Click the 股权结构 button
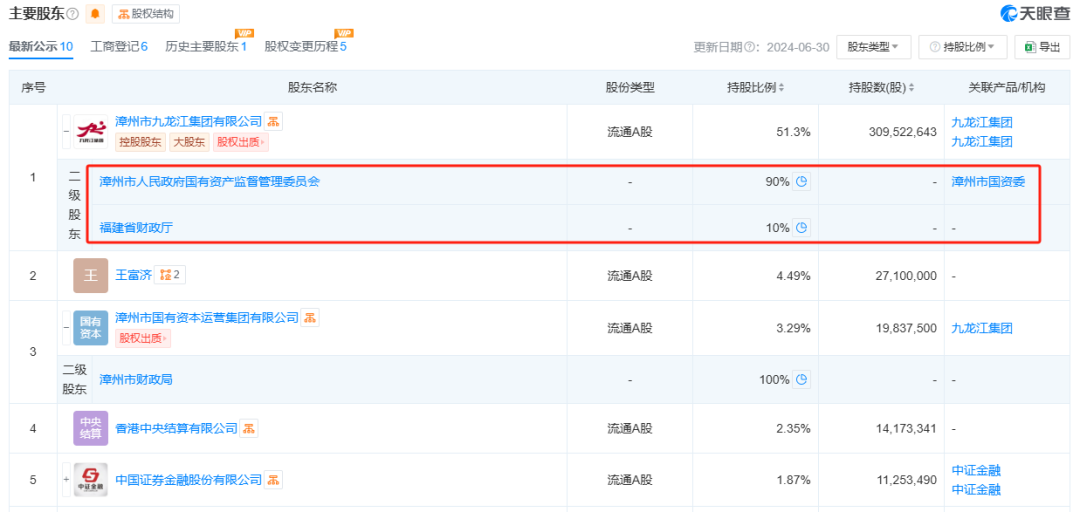The width and height of the screenshot is (1080, 512). 145,14
